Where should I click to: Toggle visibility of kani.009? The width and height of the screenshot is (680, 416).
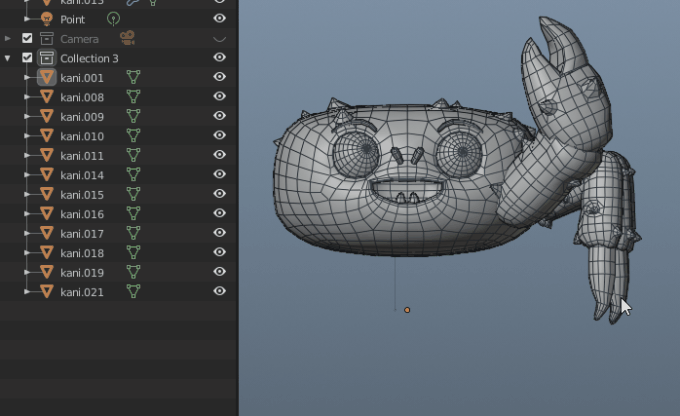220,116
